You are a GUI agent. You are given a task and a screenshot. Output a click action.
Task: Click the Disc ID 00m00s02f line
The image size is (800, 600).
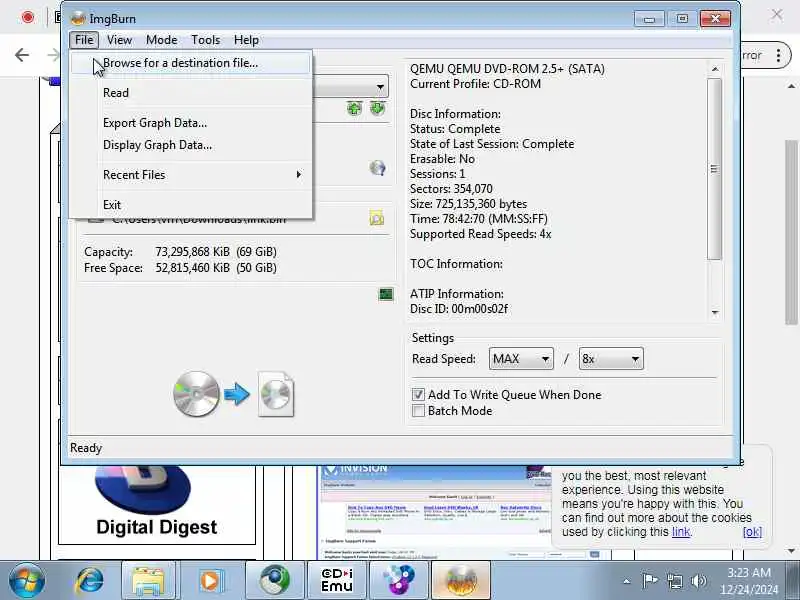click(x=459, y=309)
